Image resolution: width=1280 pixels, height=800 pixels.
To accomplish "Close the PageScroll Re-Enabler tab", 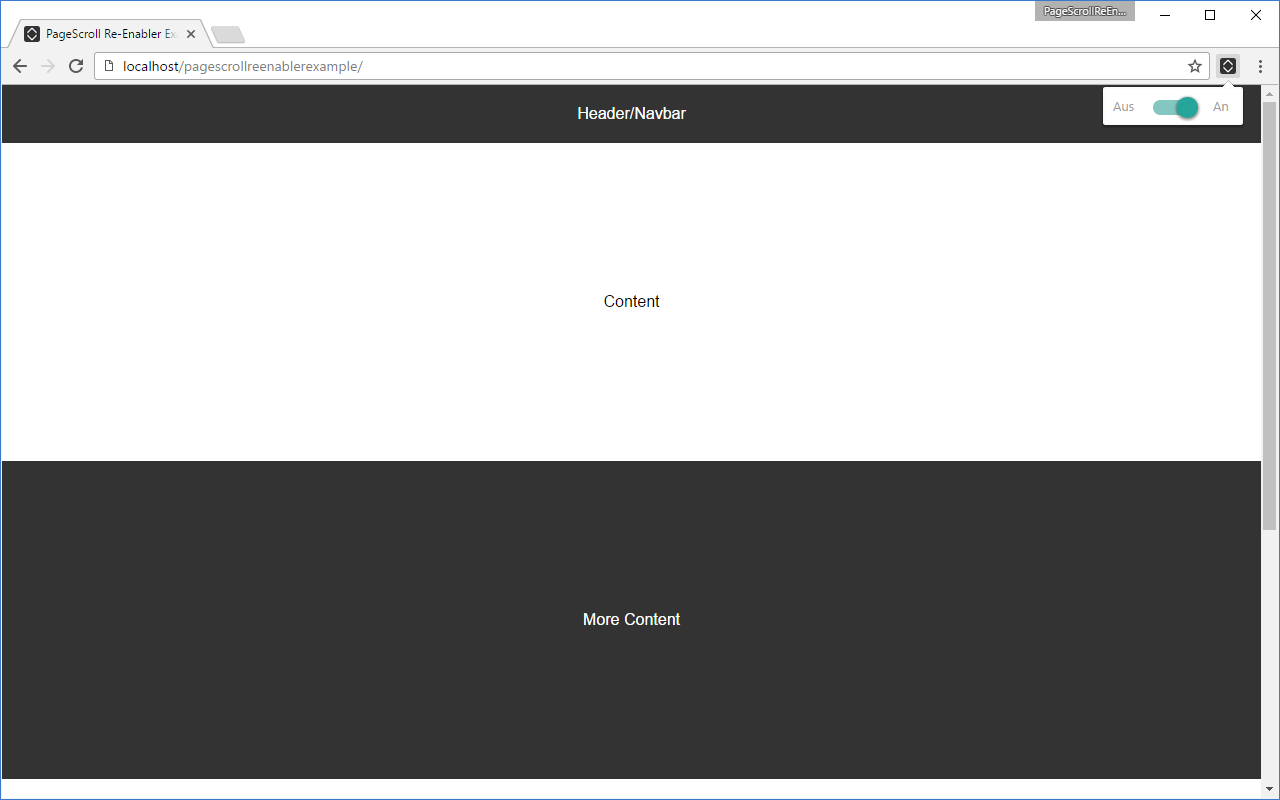I will click(191, 34).
